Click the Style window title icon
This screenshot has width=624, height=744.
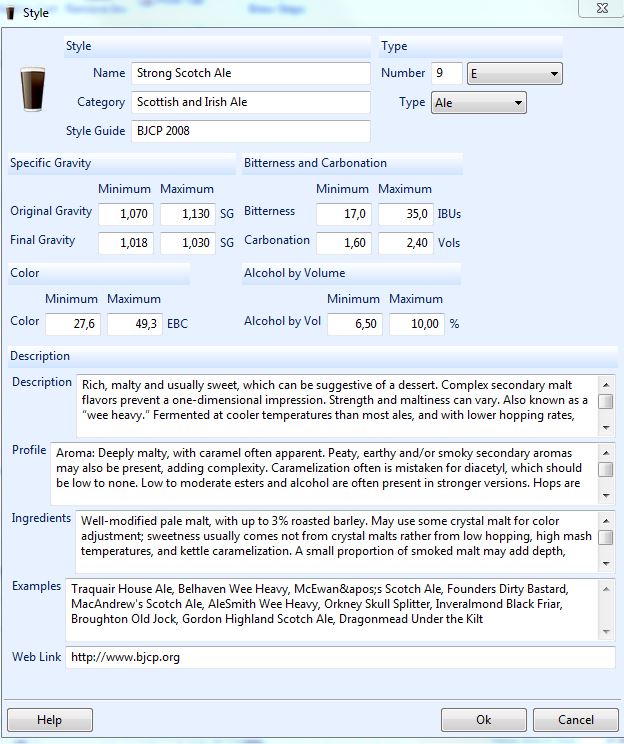10,13
